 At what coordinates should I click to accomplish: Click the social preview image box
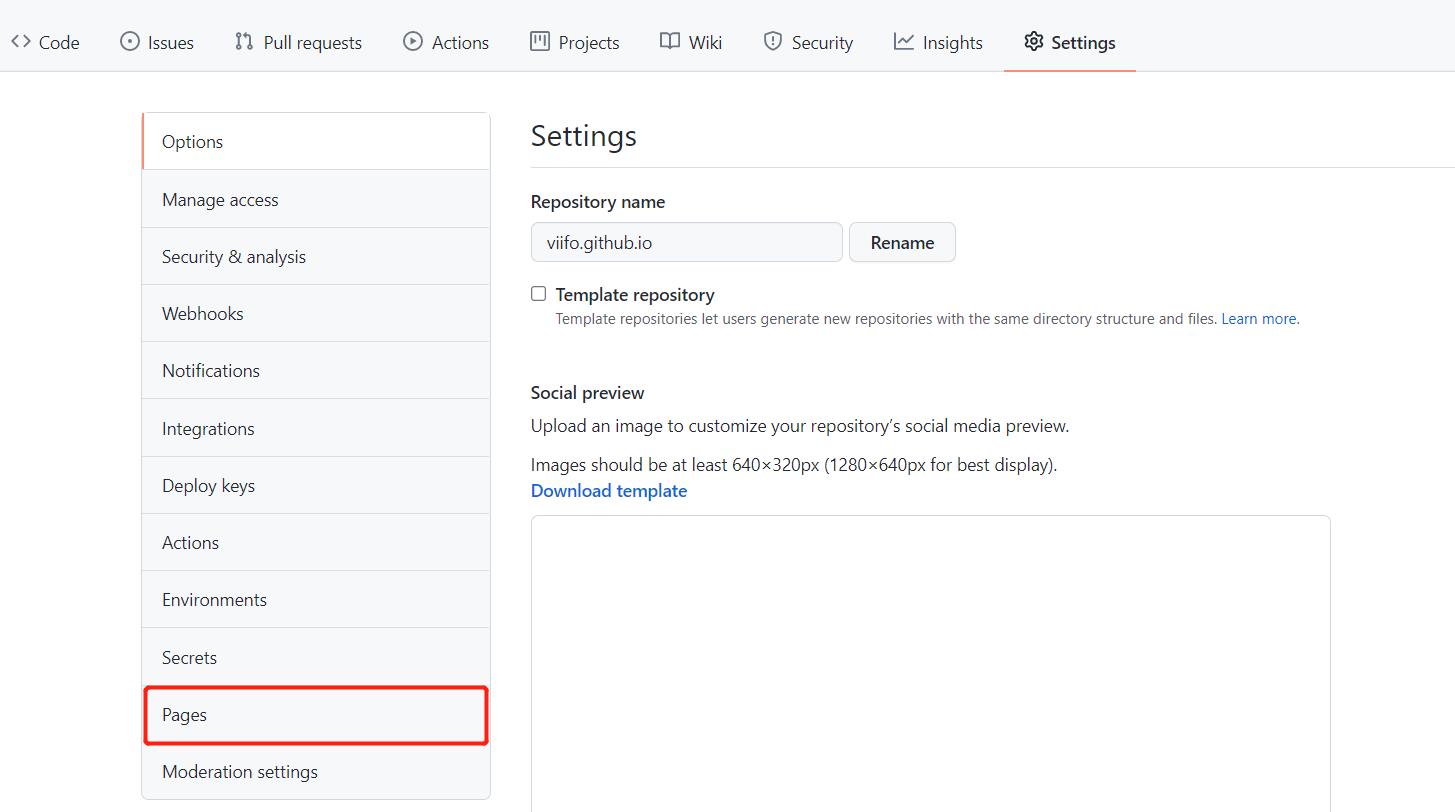[930, 664]
